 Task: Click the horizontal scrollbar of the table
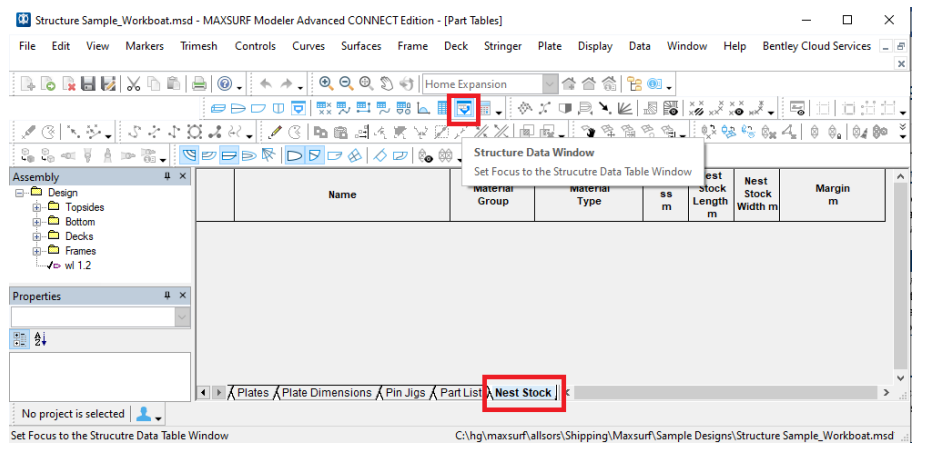(727, 393)
